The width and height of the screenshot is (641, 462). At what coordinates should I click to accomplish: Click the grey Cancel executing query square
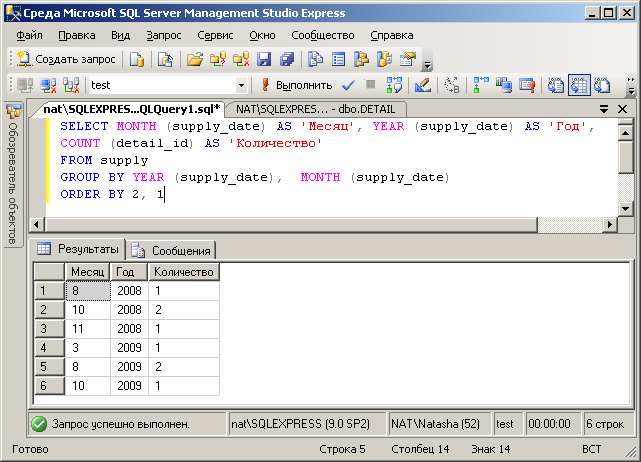click(370, 84)
